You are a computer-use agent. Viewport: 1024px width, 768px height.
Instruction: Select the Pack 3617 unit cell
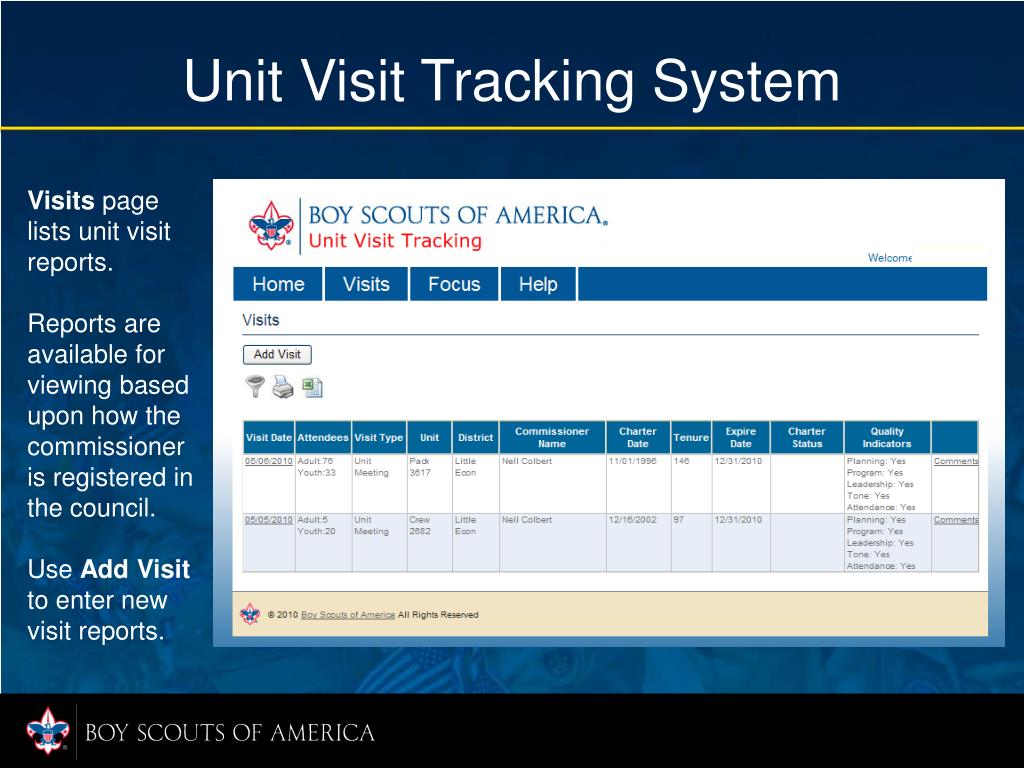429,483
